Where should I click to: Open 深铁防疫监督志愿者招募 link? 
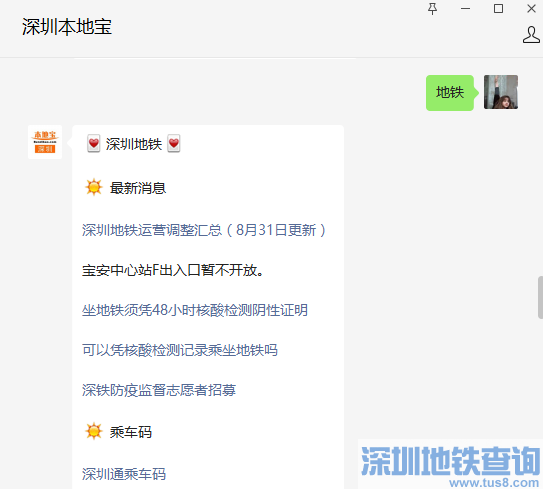[159, 390]
